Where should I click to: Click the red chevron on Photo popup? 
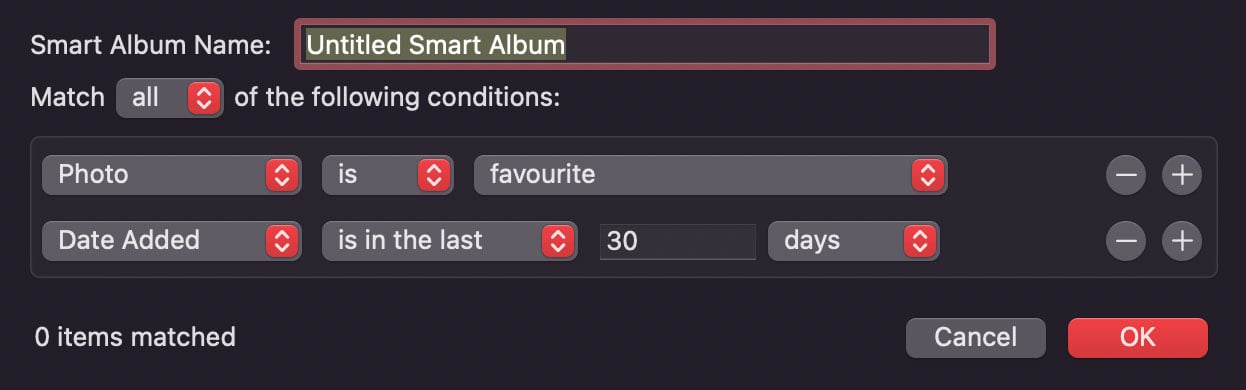tap(282, 175)
